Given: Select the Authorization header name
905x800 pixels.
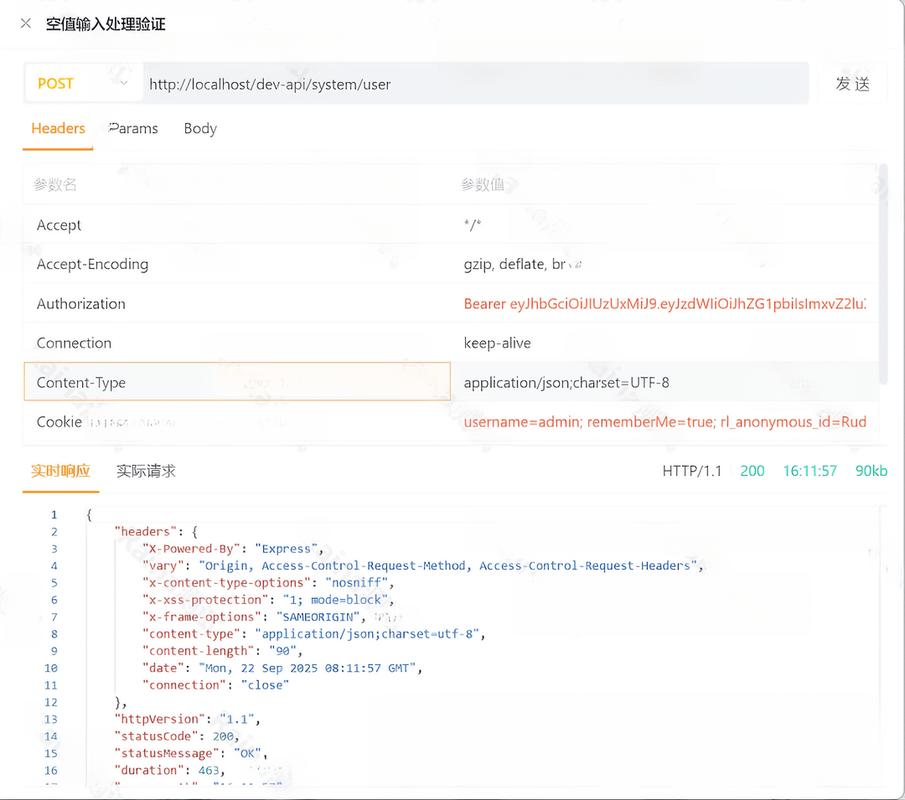Looking at the screenshot, I should point(237,304).
